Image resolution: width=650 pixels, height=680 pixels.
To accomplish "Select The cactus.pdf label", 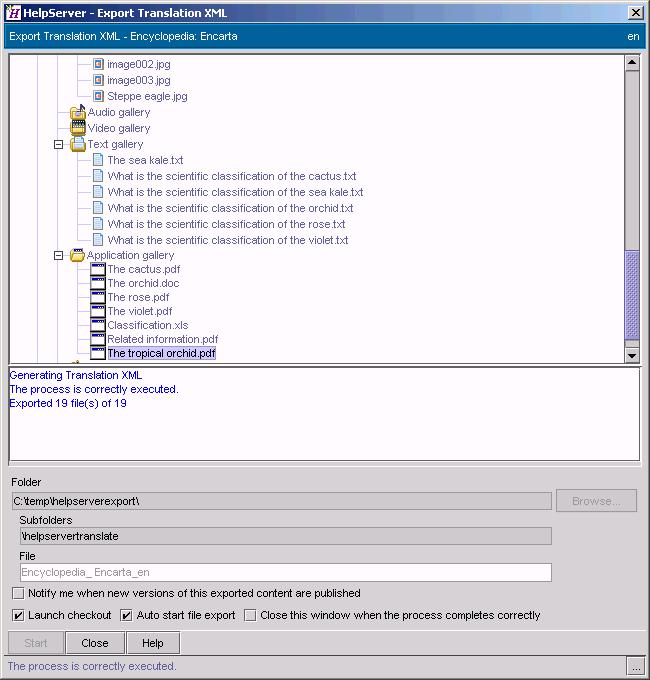I will (x=144, y=269).
